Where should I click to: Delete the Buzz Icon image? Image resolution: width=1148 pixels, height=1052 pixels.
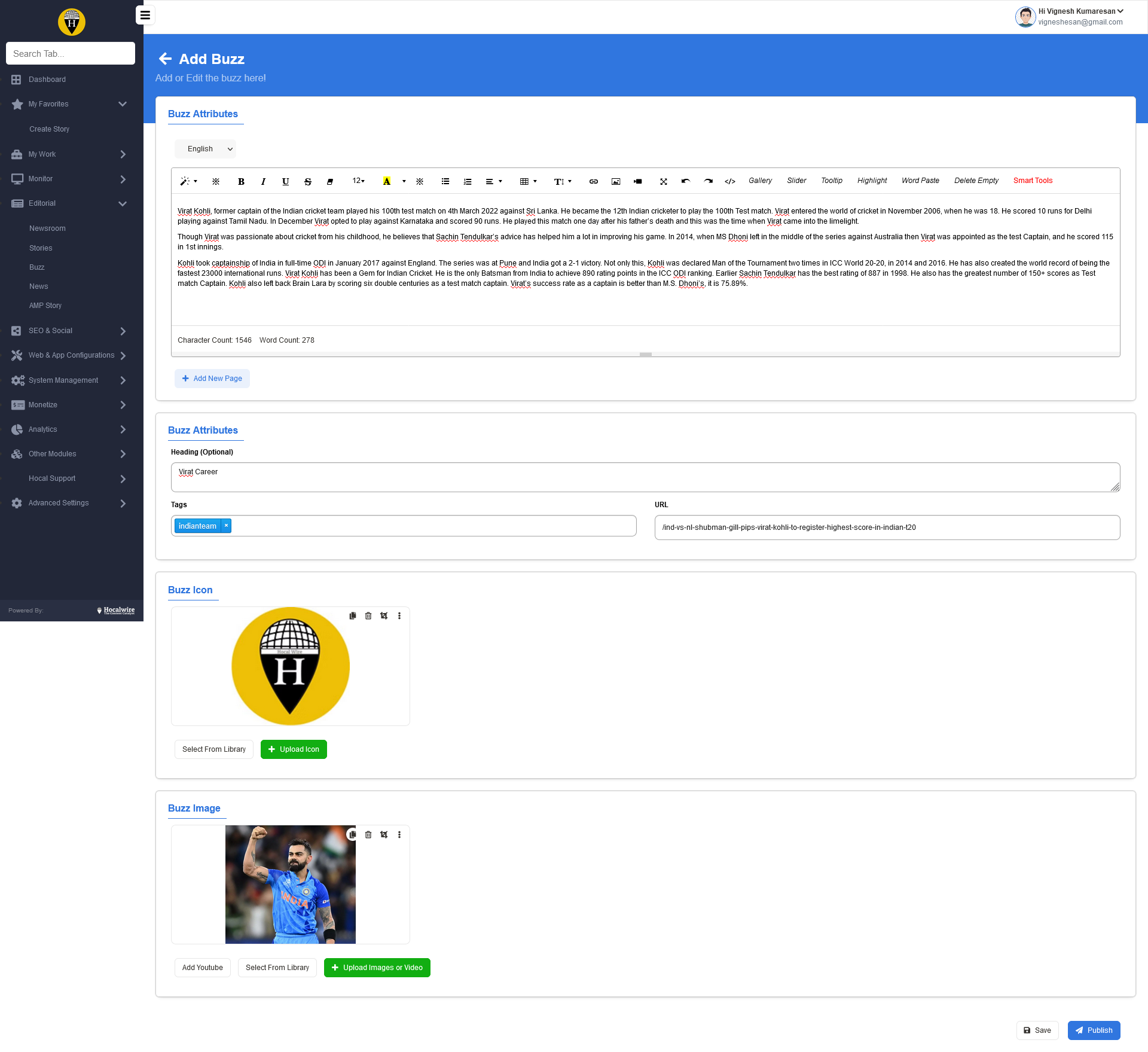tap(368, 616)
